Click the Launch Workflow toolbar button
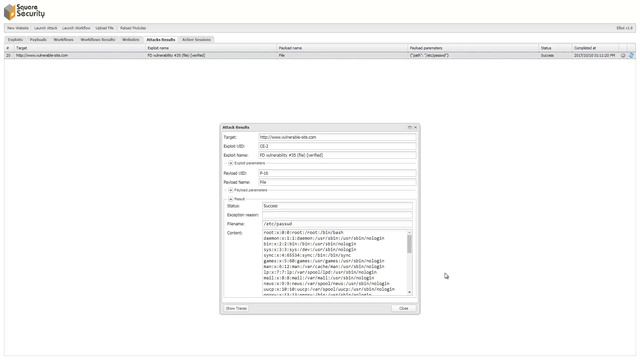The height and width of the screenshot is (360, 640). pyautogui.click(x=76, y=28)
